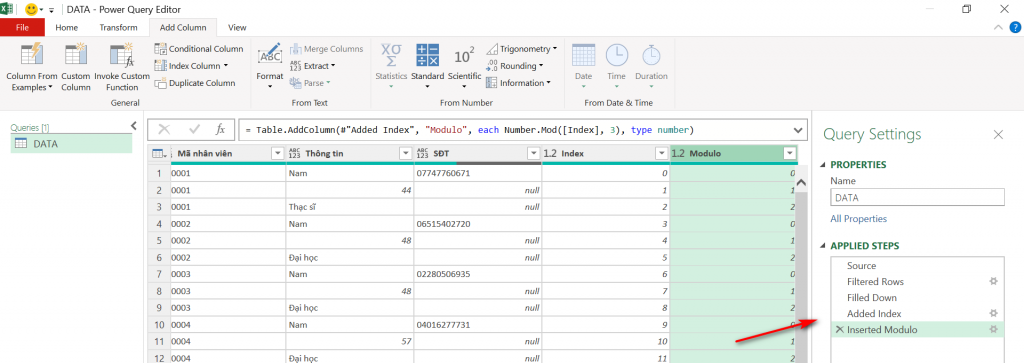Open the Information dropdown

tap(519, 83)
